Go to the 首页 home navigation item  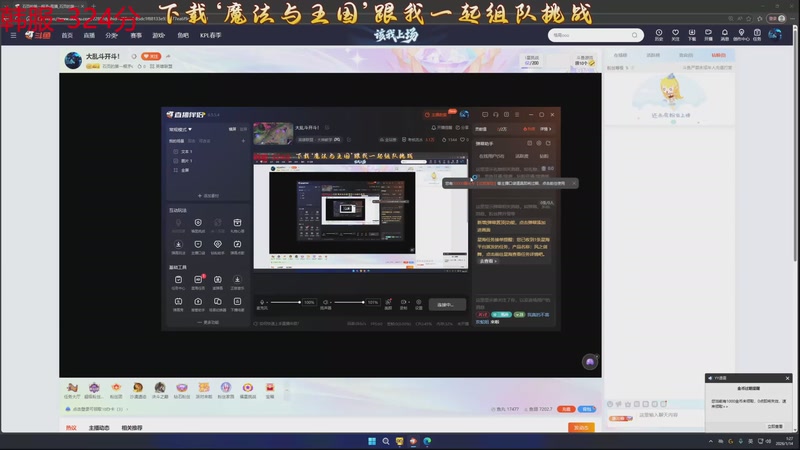pyautogui.click(x=67, y=35)
